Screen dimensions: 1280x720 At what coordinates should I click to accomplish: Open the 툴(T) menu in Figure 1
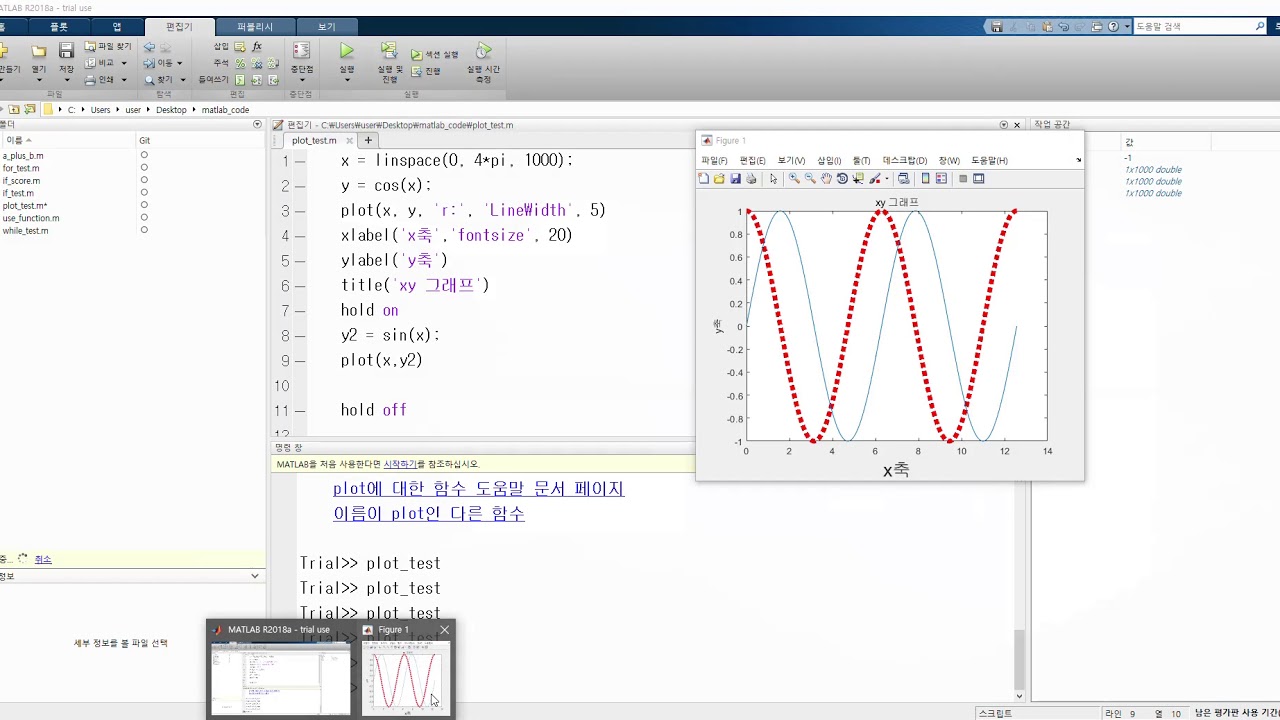tap(861, 160)
